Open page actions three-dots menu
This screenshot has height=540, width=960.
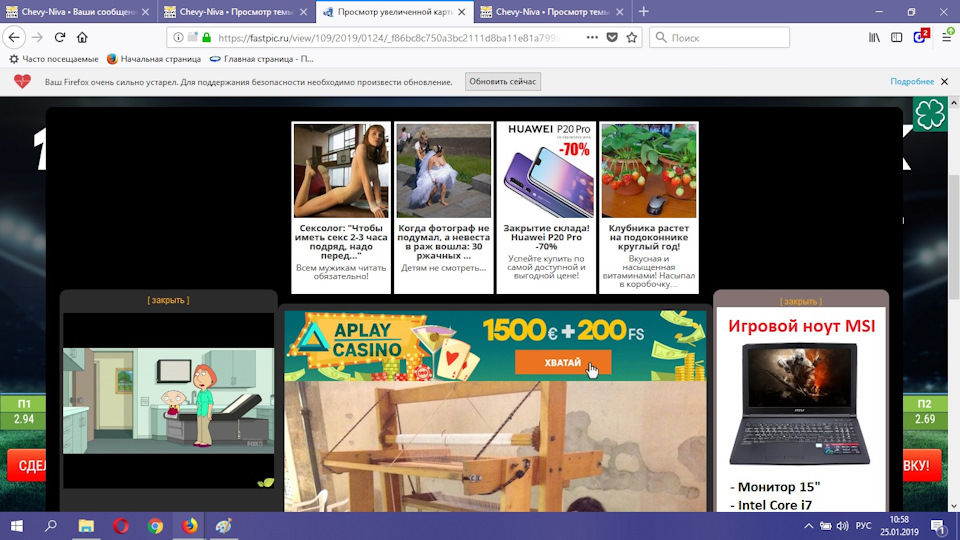592,37
